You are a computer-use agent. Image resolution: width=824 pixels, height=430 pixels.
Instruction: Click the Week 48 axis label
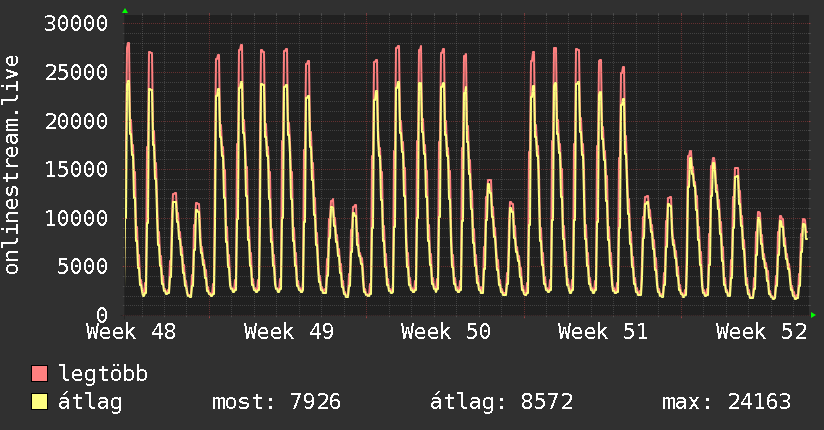[x=131, y=332]
